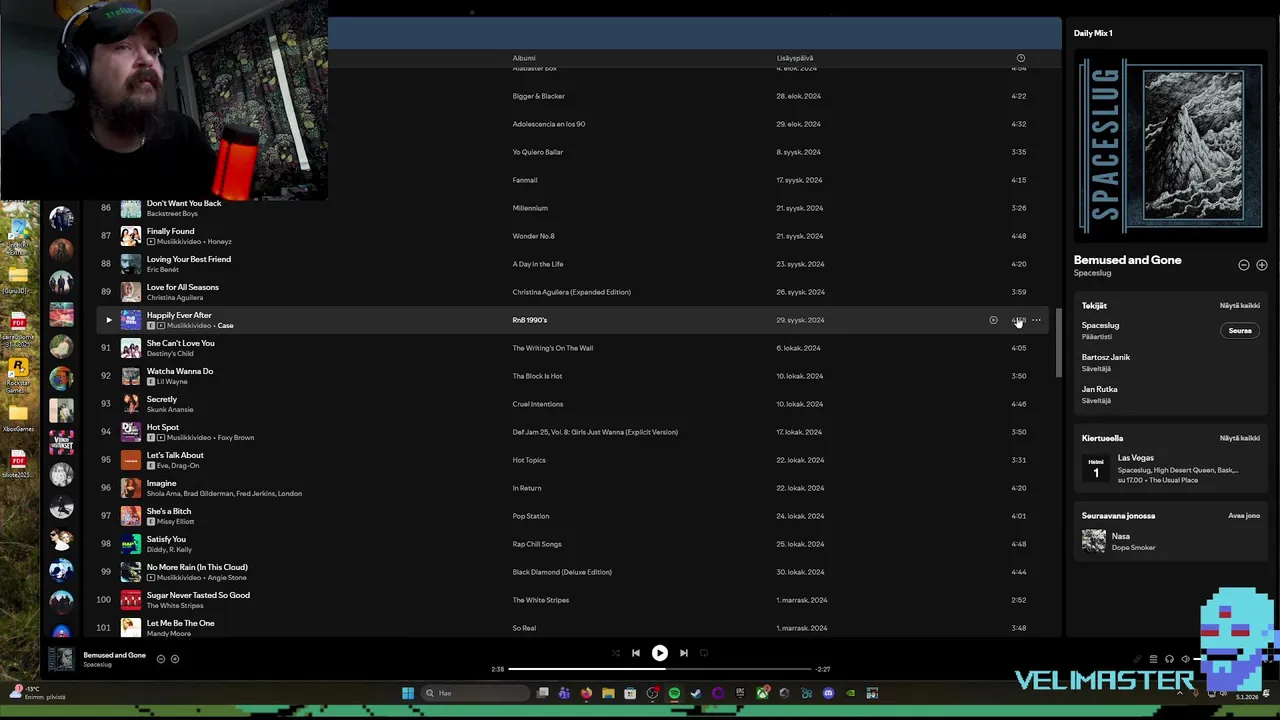This screenshot has height=720, width=1280.
Task: Open more options for Happily Ever After
Action: [x=1036, y=320]
